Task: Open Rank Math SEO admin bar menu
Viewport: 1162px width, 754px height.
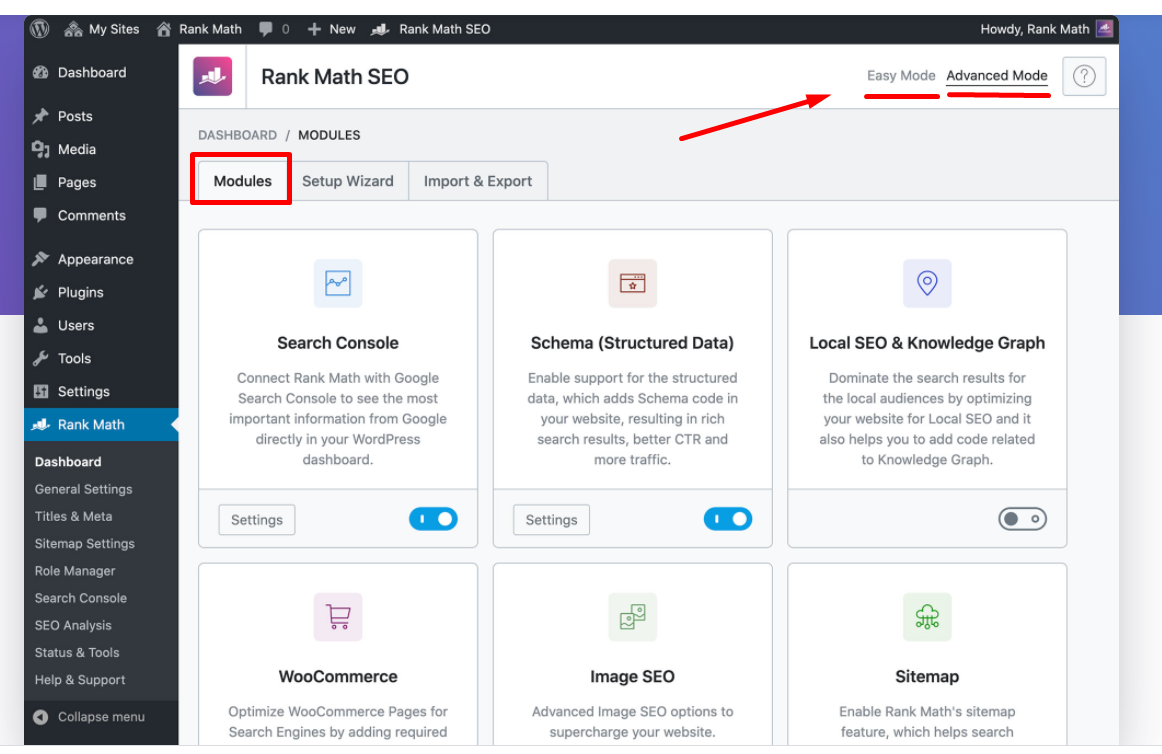Action: point(431,29)
